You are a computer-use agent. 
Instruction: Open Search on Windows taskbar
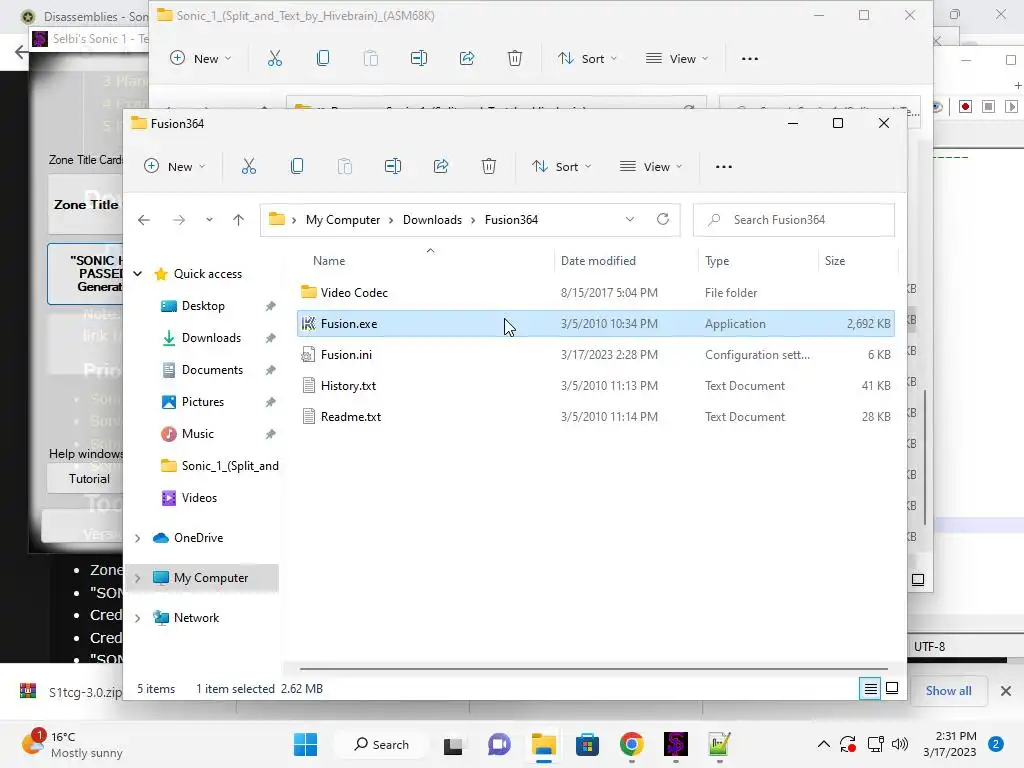[x=381, y=744]
